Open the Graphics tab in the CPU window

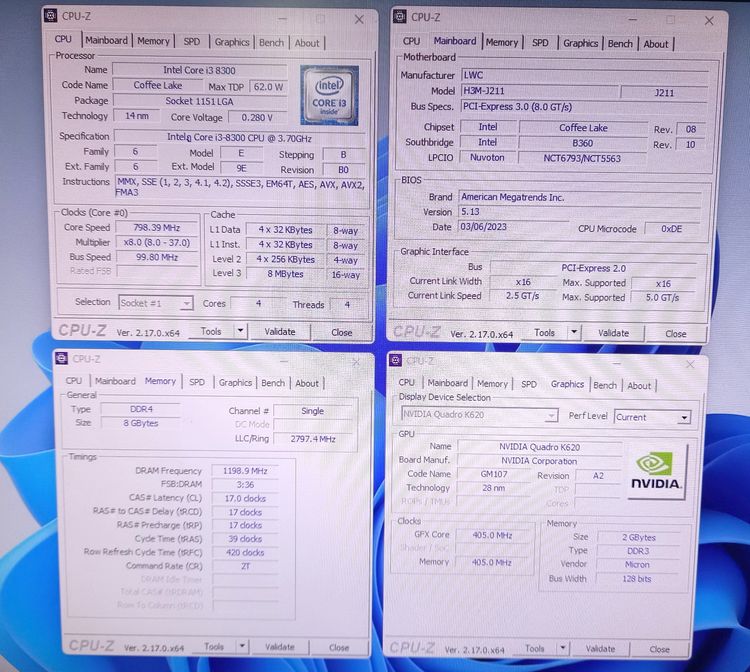point(232,42)
